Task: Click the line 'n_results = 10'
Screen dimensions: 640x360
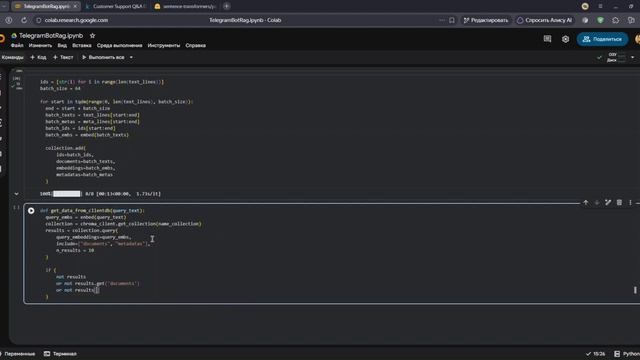Action: point(75,250)
